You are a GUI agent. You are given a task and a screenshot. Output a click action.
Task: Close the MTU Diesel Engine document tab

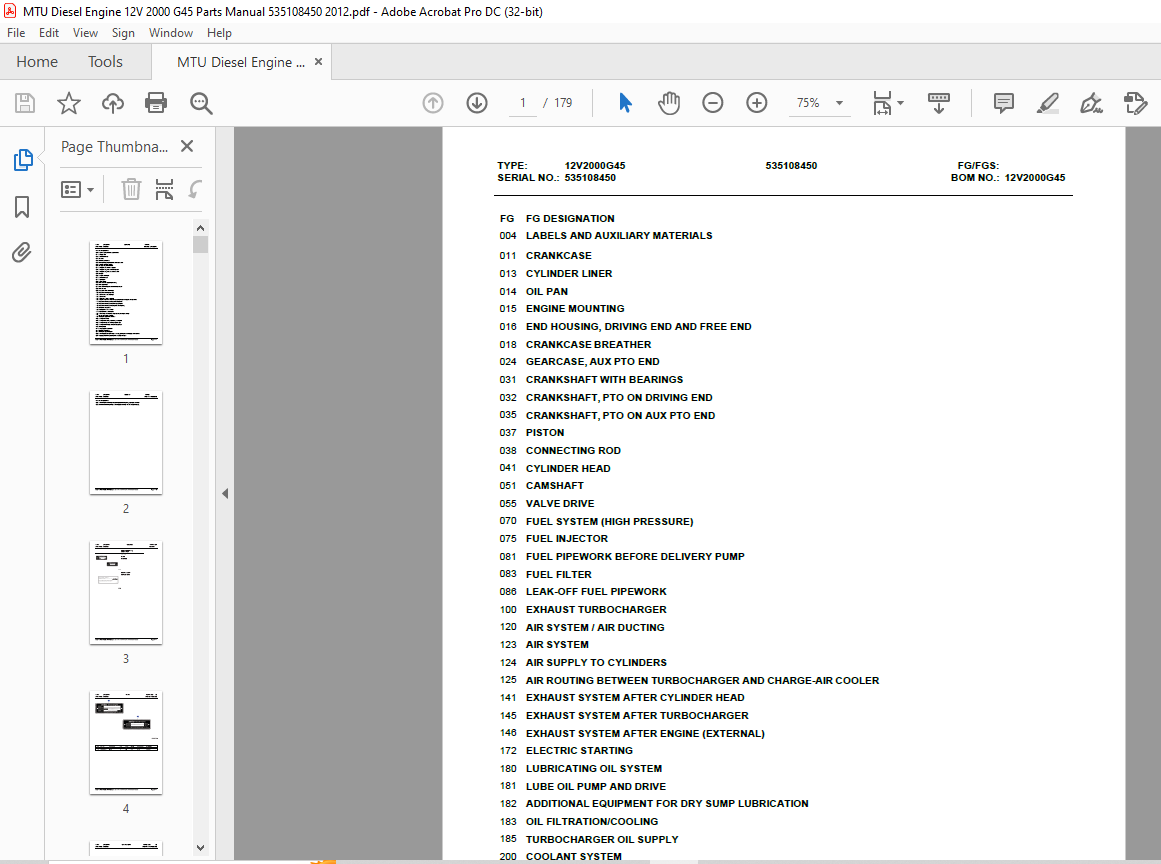(x=318, y=62)
